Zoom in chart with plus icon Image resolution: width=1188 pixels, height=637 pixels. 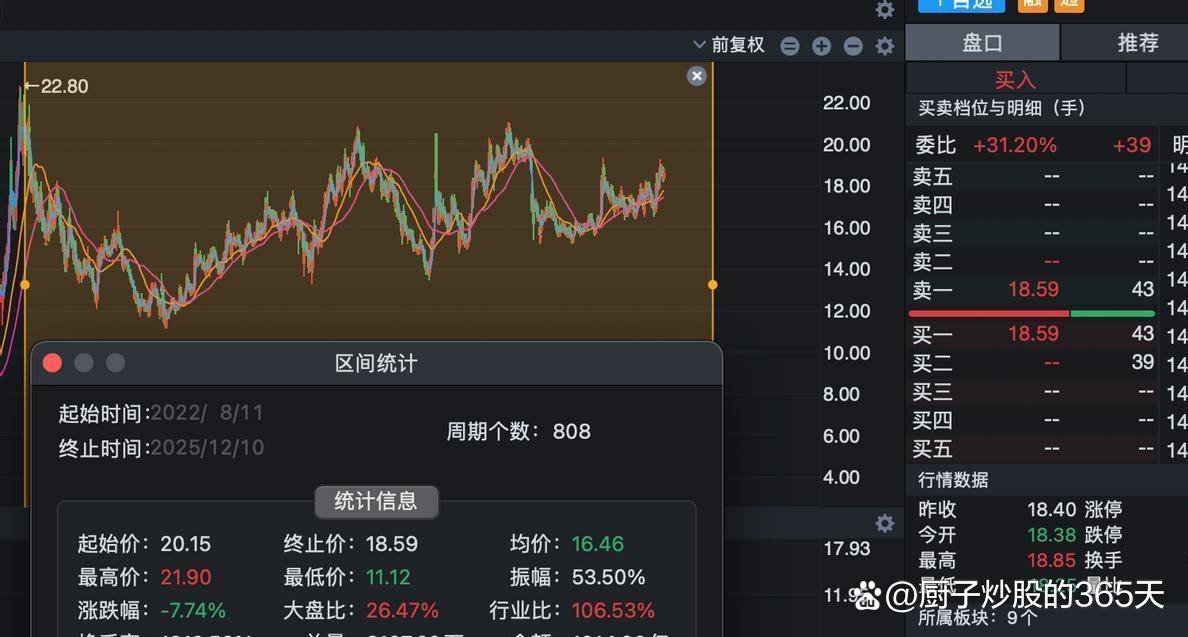[x=821, y=45]
